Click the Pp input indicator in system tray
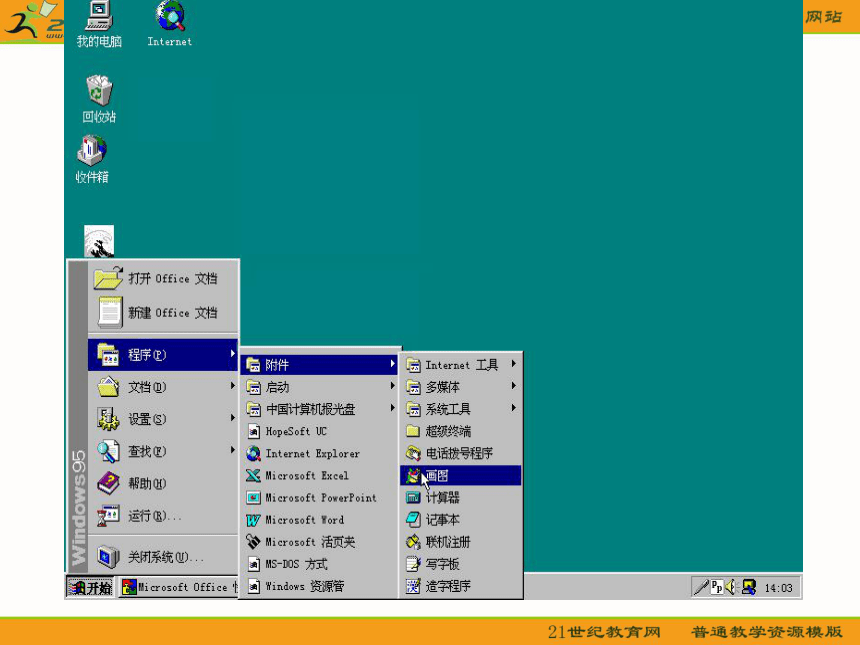The width and height of the screenshot is (860, 645). (717, 587)
